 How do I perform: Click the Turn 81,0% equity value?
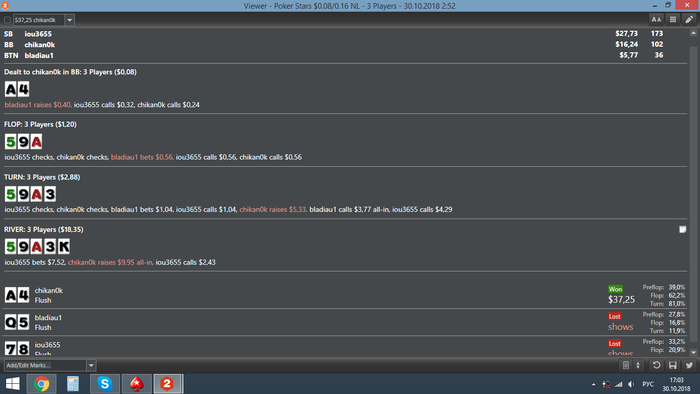point(677,303)
